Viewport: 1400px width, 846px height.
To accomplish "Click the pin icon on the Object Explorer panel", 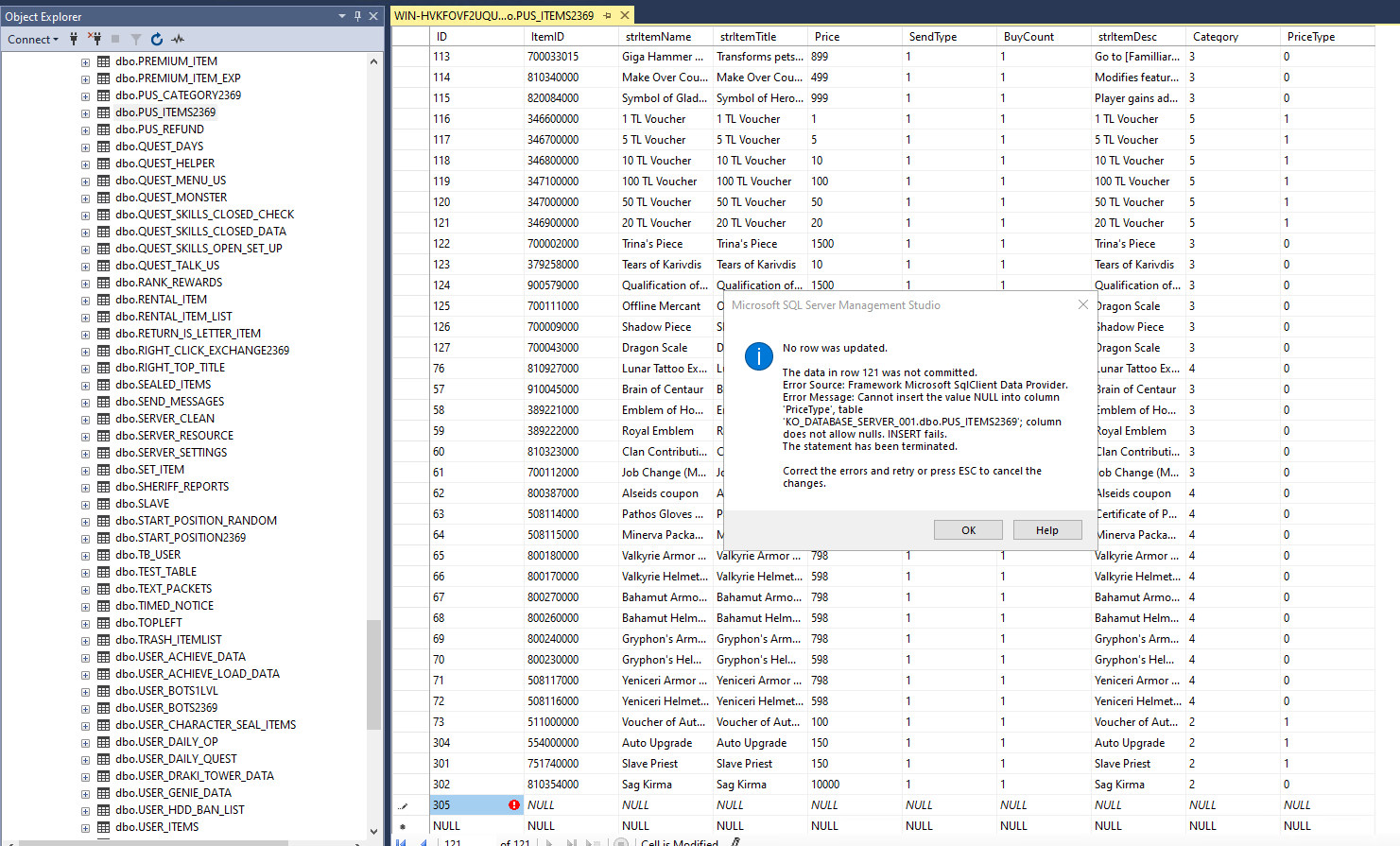I will (x=357, y=16).
